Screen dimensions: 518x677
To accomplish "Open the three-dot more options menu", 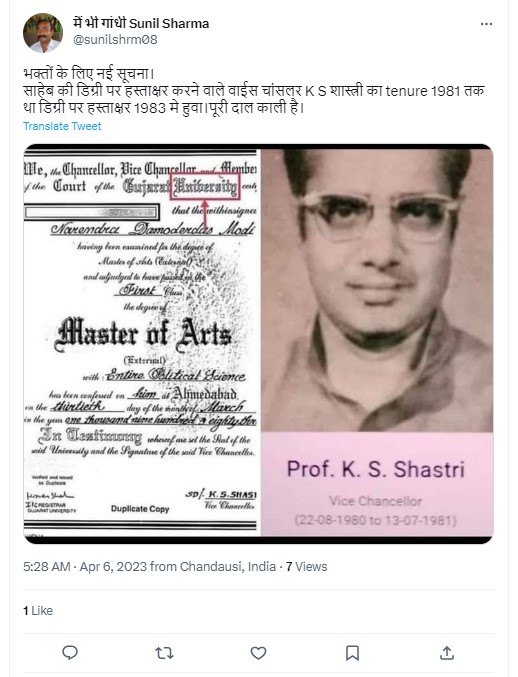I will pyautogui.click(x=486, y=24).
